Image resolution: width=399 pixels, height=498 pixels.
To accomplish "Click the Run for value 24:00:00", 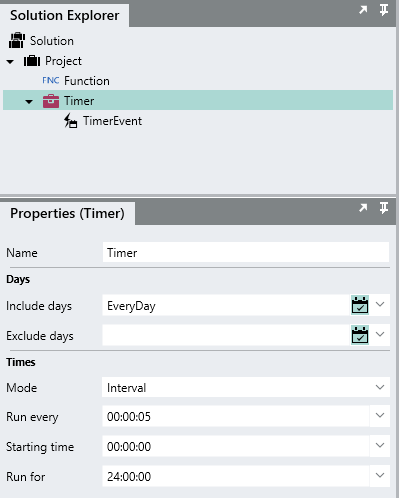I will [129, 477].
